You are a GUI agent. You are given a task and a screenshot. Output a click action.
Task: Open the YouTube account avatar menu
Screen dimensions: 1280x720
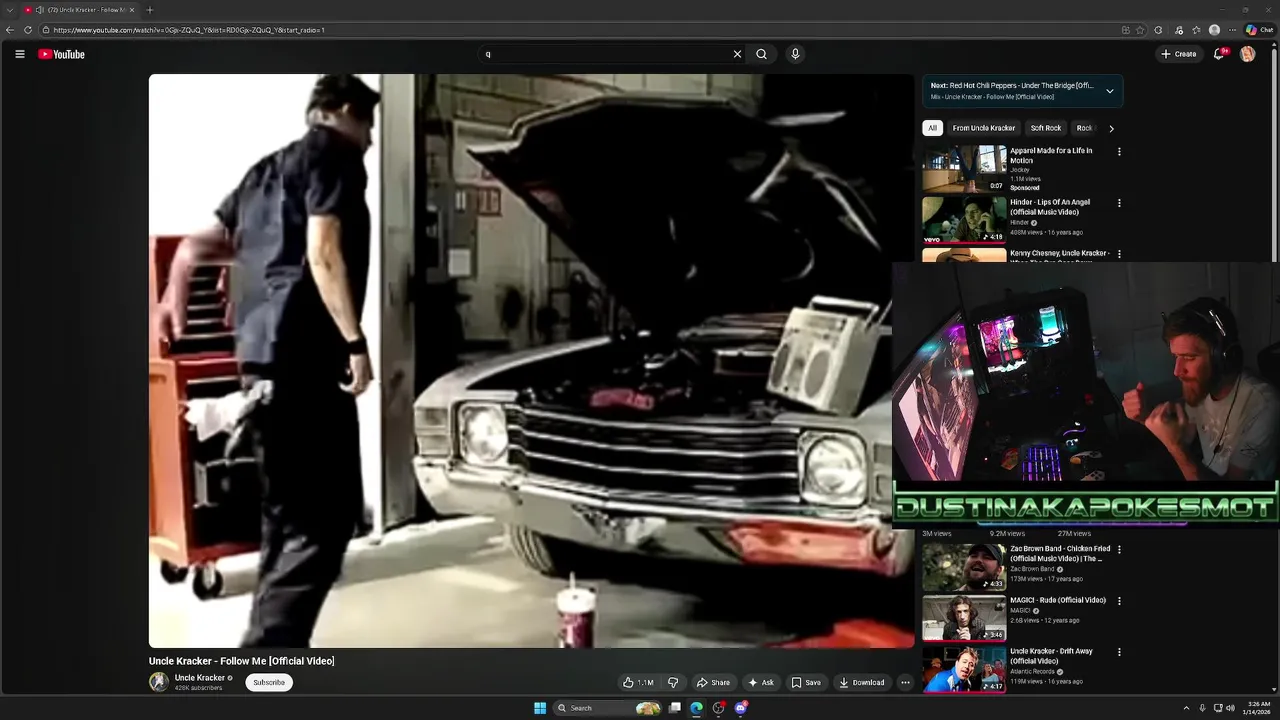(x=1247, y=54)
